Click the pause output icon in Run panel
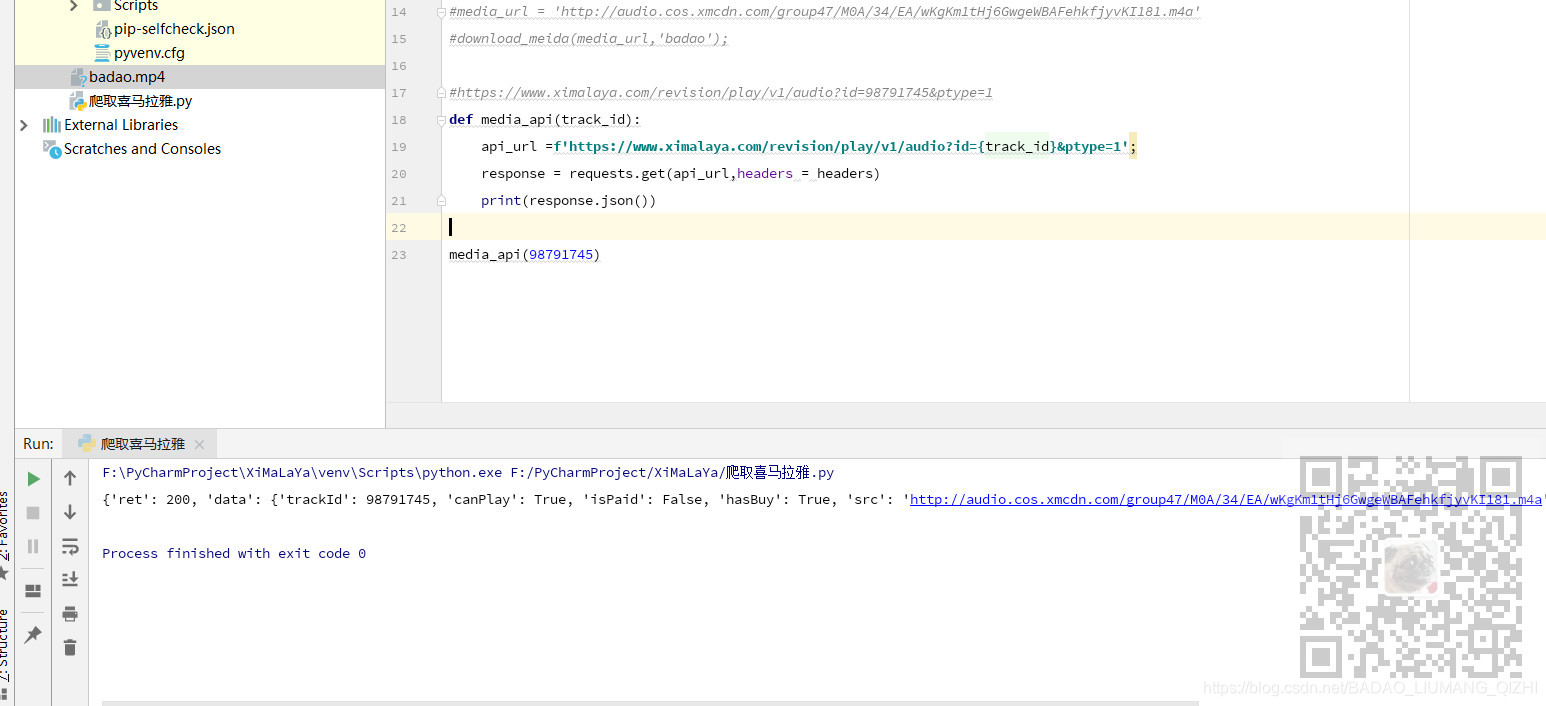This screenshot has width=1546, height=706. (33, 546)
